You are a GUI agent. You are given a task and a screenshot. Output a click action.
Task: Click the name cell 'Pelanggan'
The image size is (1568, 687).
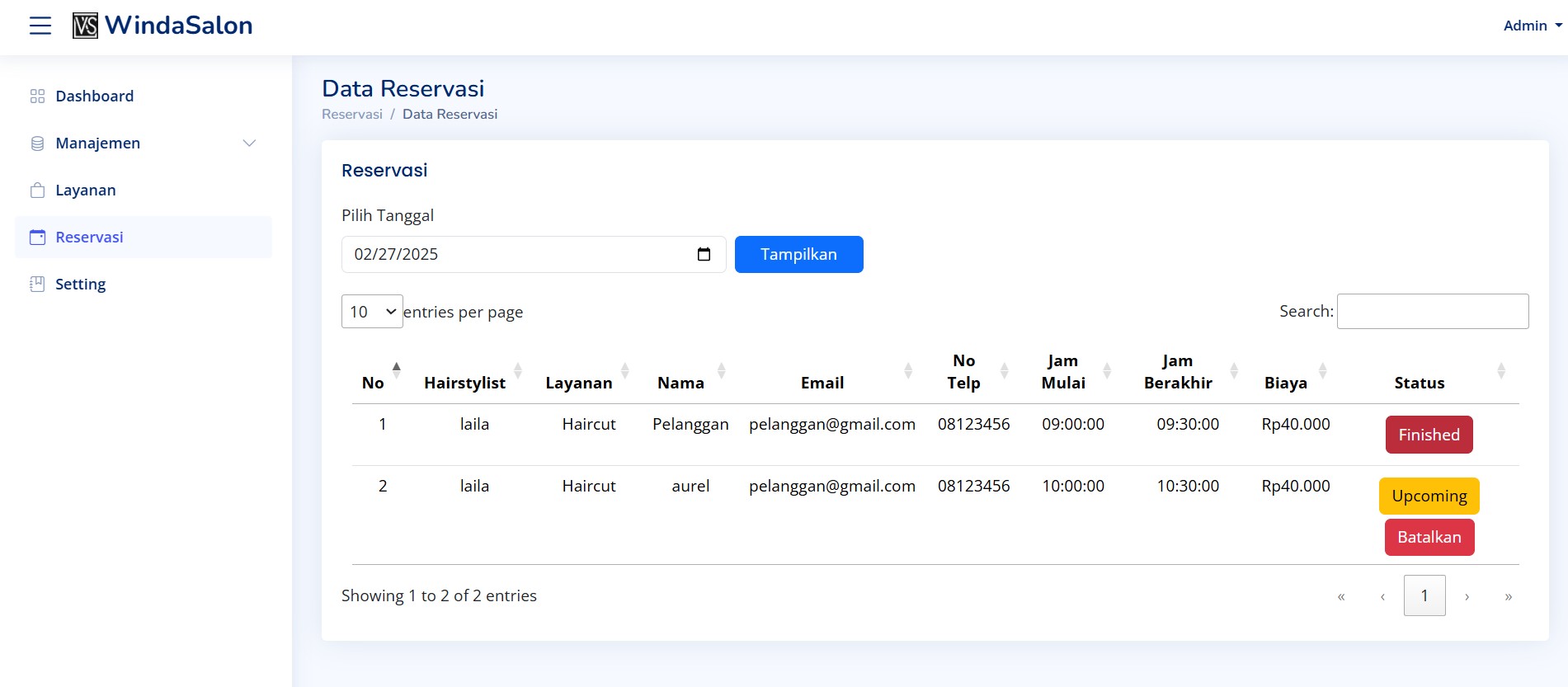click(x=690, y=425)
